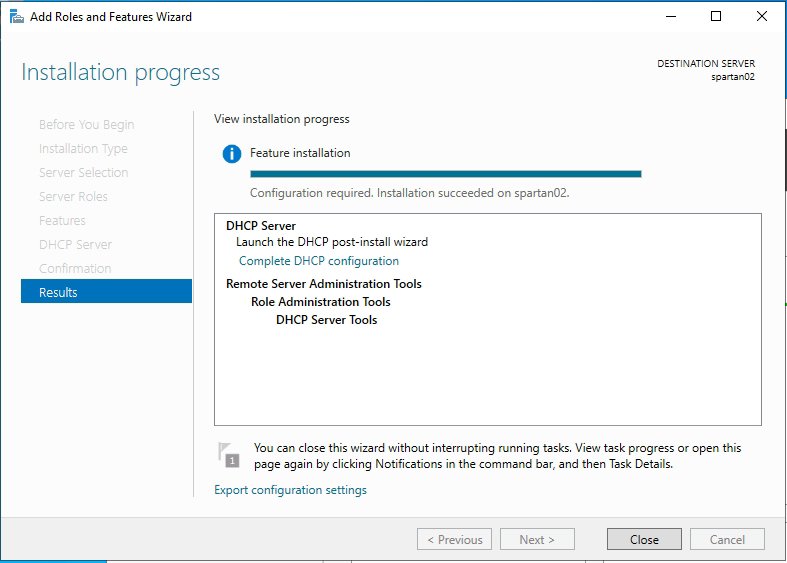Screen dimensions: 787x563
Task: Click Export configuration settings link
Action: click(x=290, y=490)
